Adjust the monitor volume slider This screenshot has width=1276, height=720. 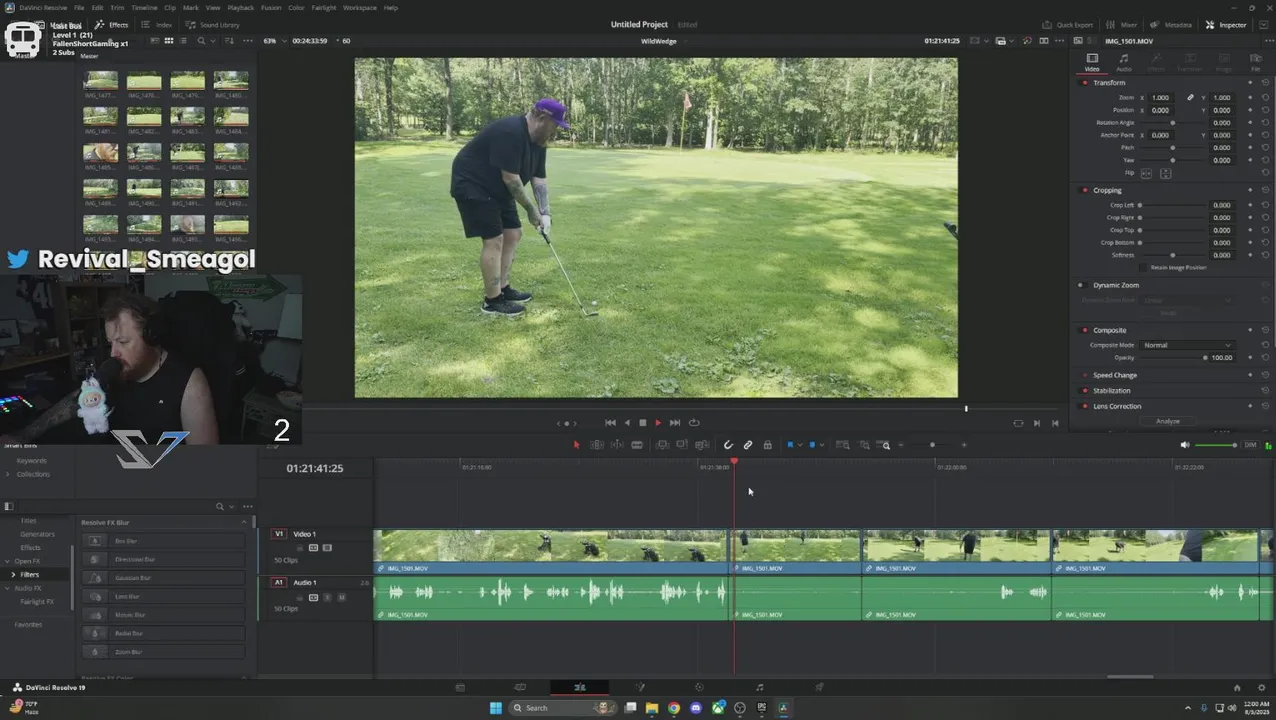[1216, 445]
